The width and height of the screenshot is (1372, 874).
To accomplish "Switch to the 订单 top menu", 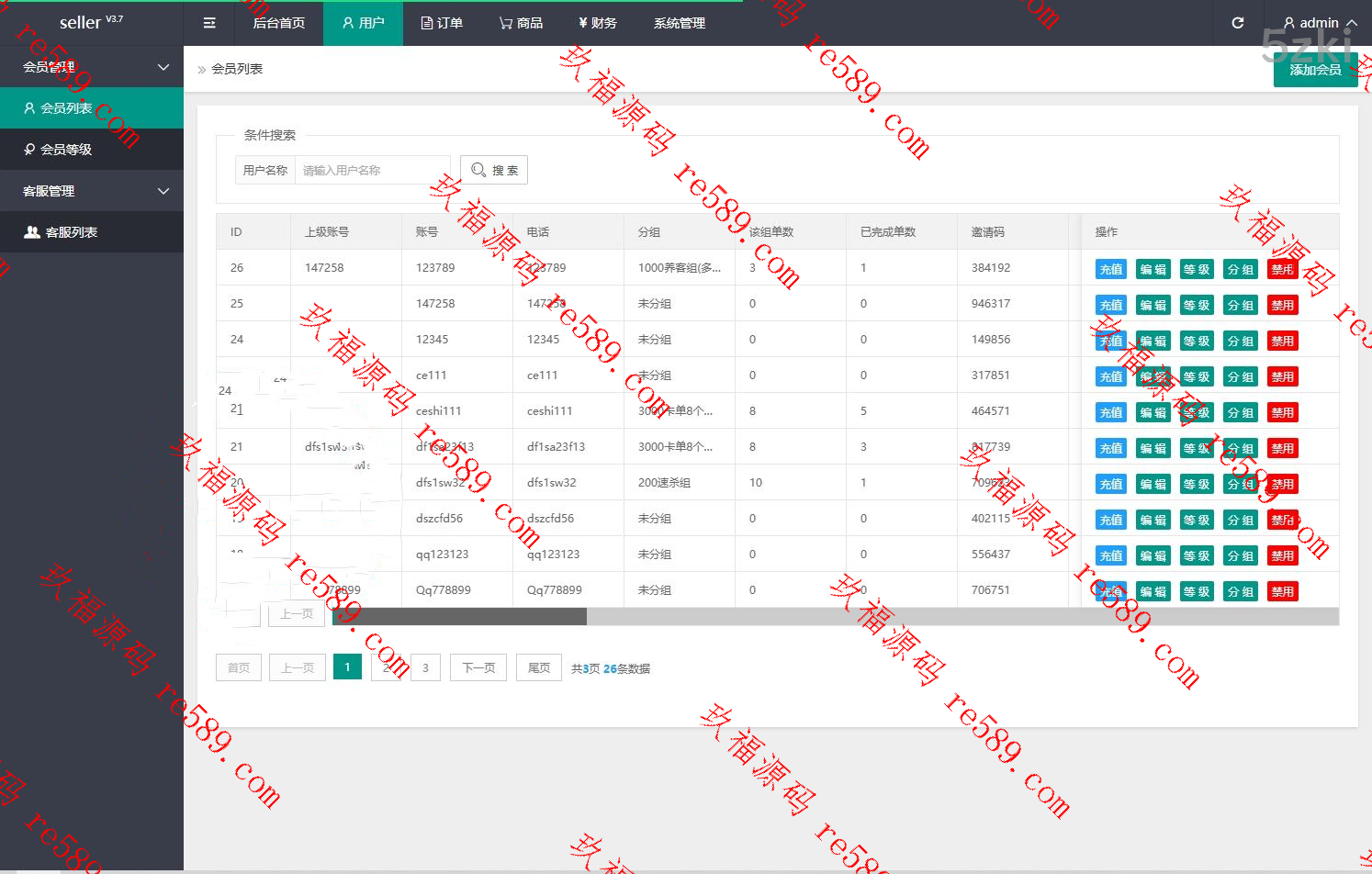I will [442, 23].
